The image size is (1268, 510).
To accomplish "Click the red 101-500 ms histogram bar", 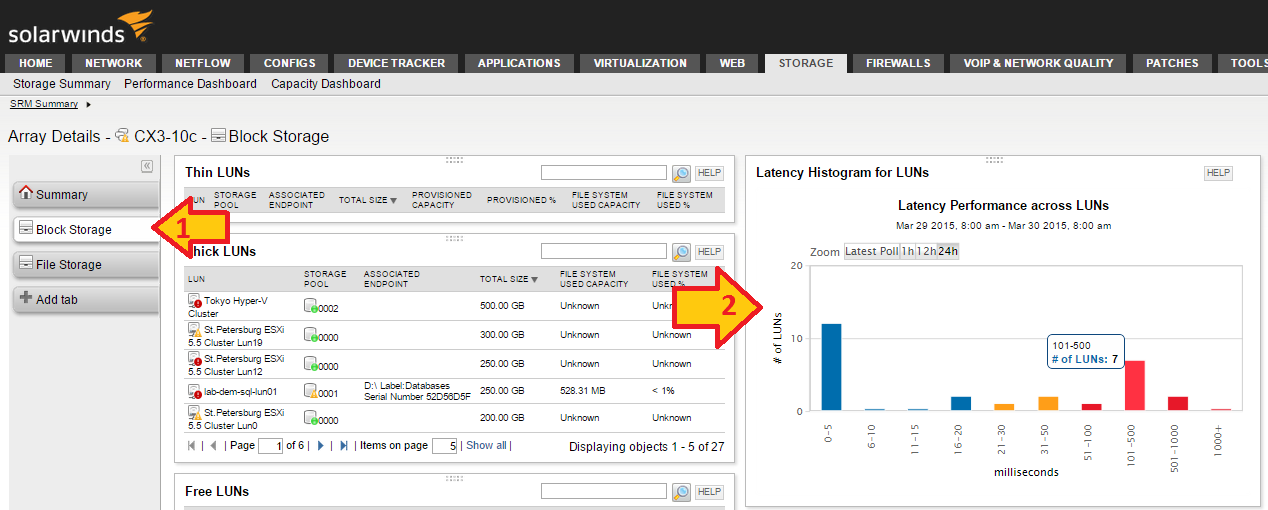I will coord(1135,385).
